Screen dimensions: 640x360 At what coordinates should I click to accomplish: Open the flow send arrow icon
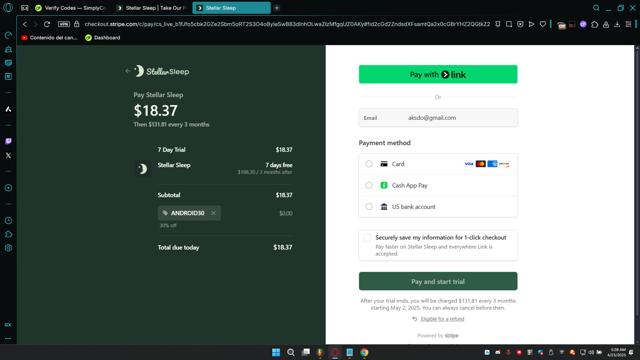coord(531,24)
